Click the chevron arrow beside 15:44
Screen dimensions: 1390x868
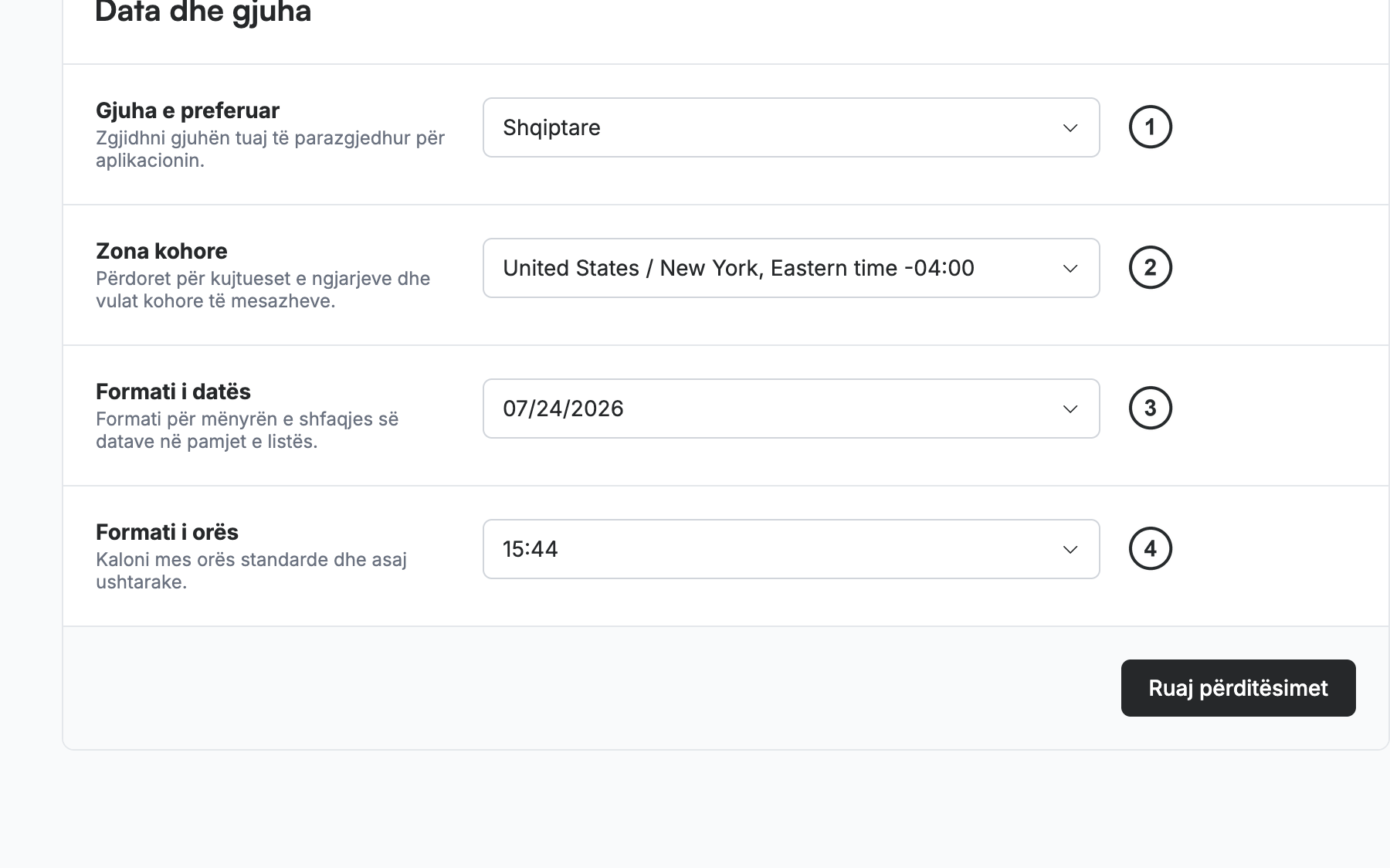point(1070,550)
